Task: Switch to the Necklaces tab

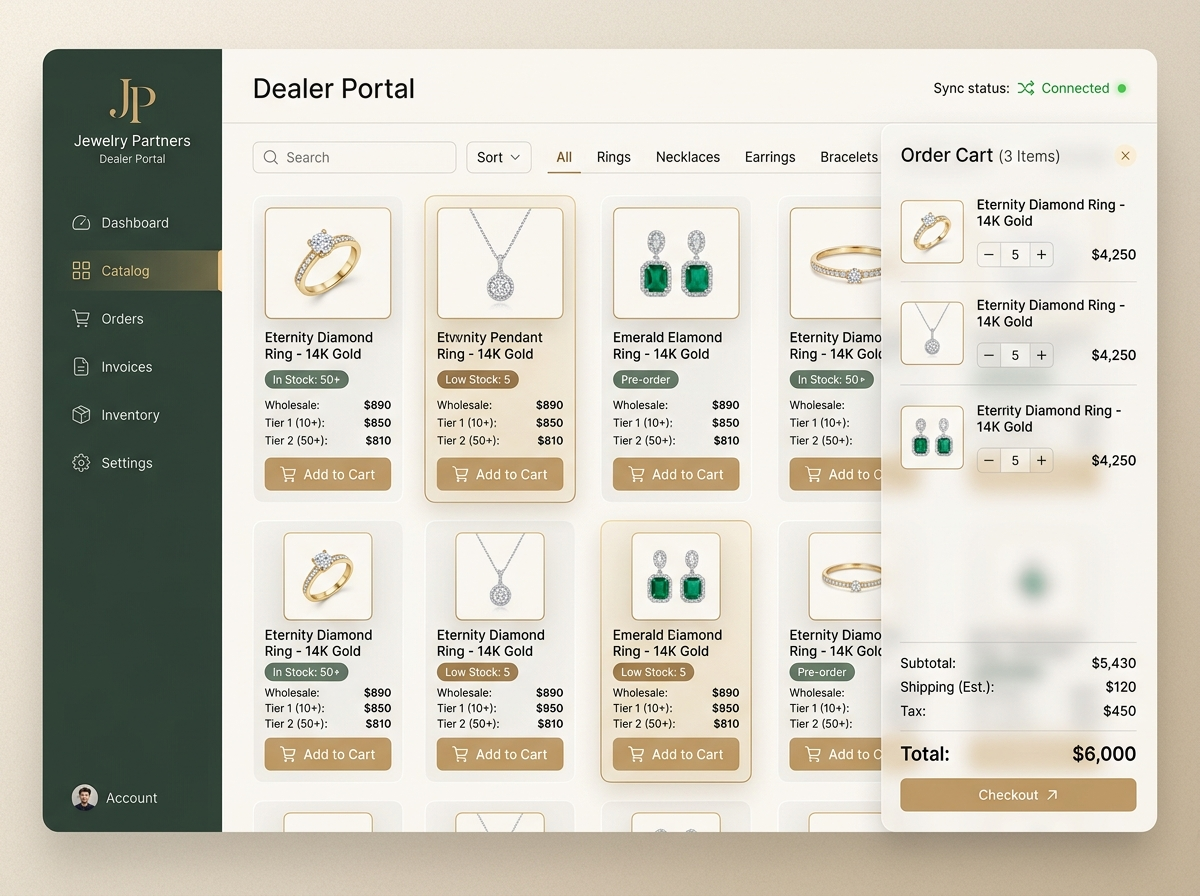Action: [688, 157]
